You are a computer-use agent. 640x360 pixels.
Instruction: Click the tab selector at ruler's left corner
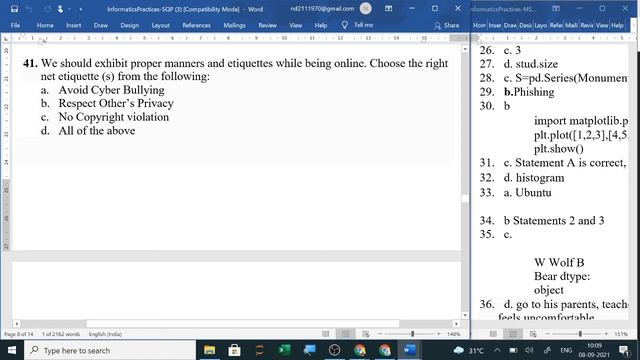(x=6, y=38)
